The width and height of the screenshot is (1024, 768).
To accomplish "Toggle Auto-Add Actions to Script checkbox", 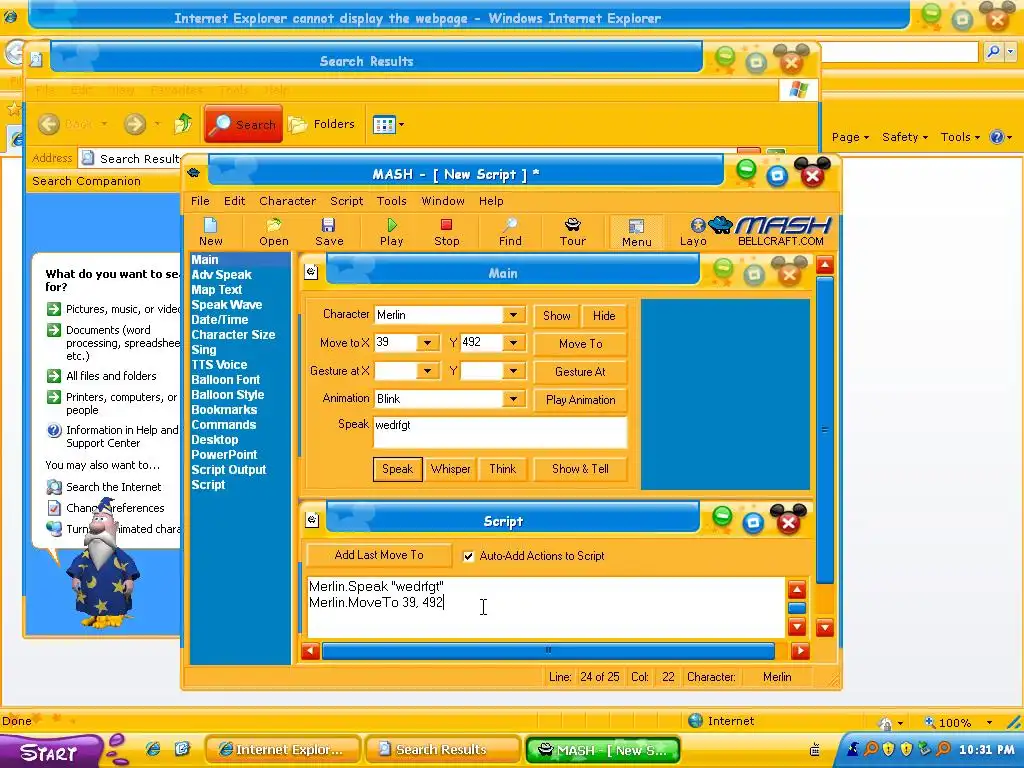I will [468, 556].
